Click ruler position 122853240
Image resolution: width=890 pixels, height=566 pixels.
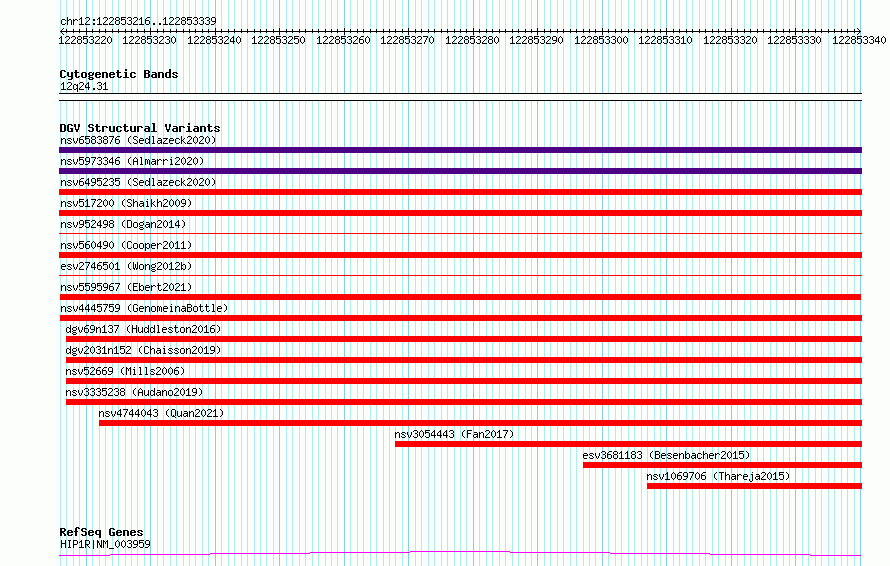click(x=214, y=40)
